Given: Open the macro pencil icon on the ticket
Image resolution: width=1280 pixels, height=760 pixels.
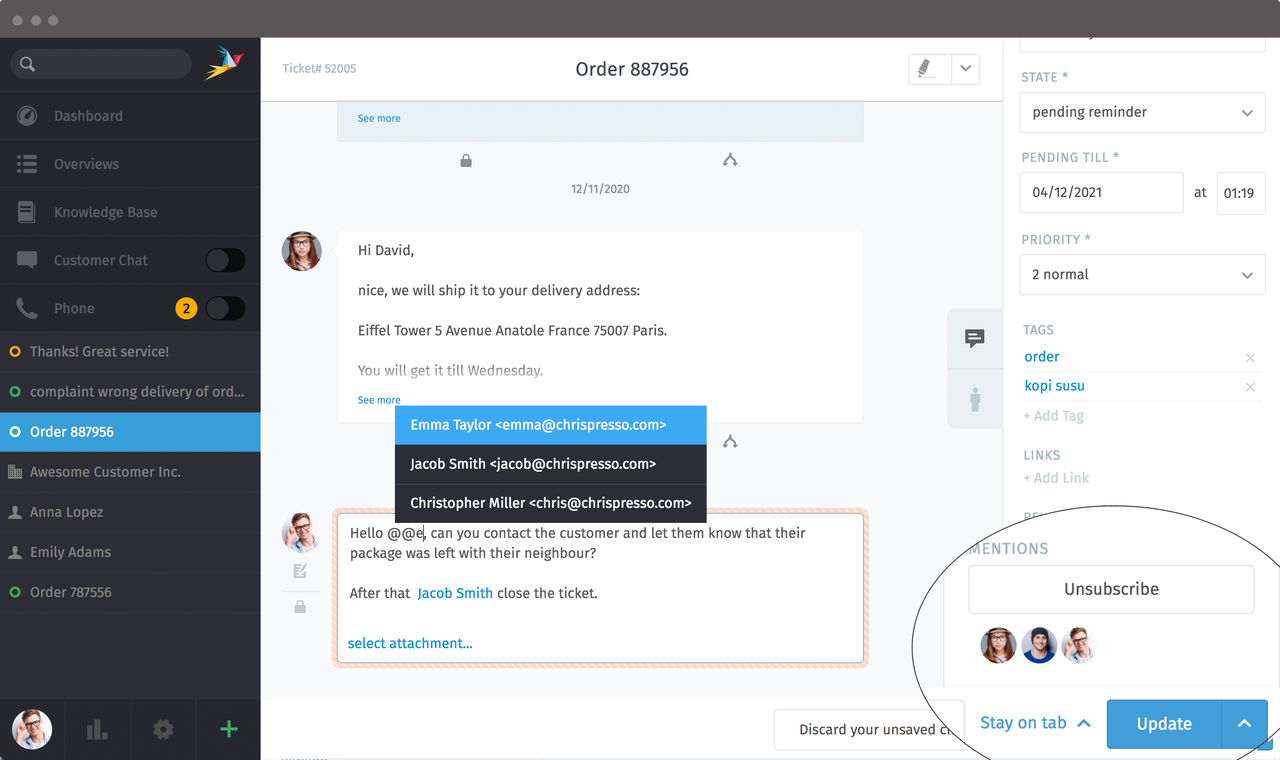Looking at the screenshot, I should [x=927, y=68].
